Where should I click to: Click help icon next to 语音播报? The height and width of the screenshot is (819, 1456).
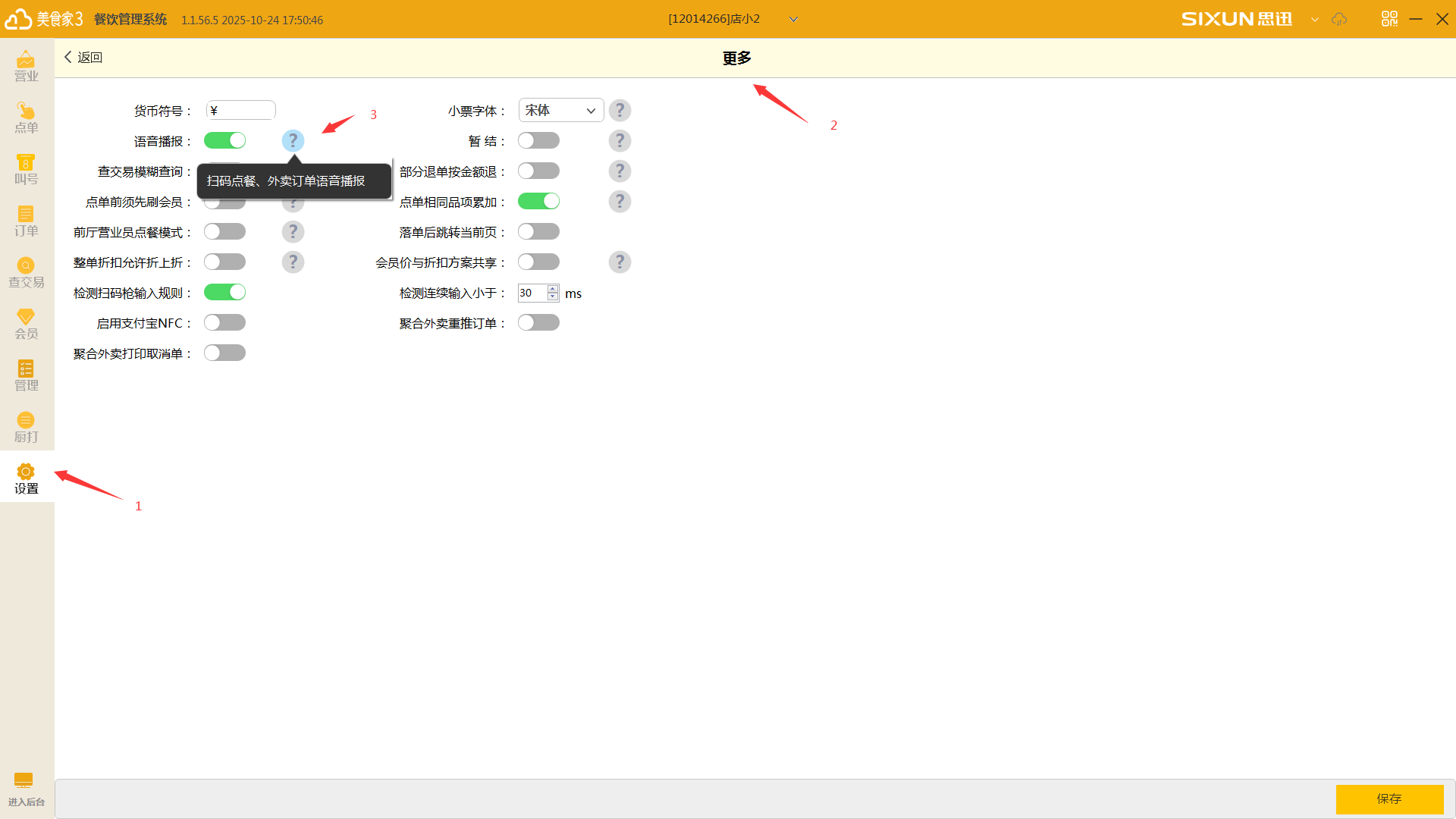tap(293, 141)
